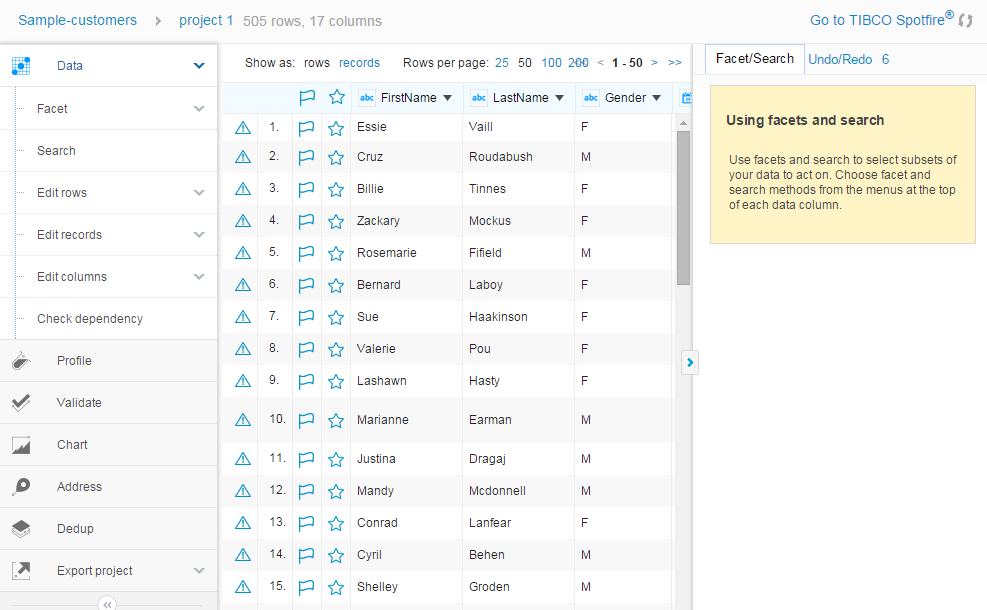Click the refresh icon beside Spotfire link
This screenshot has height=610, width=987.
click(965, 20)
